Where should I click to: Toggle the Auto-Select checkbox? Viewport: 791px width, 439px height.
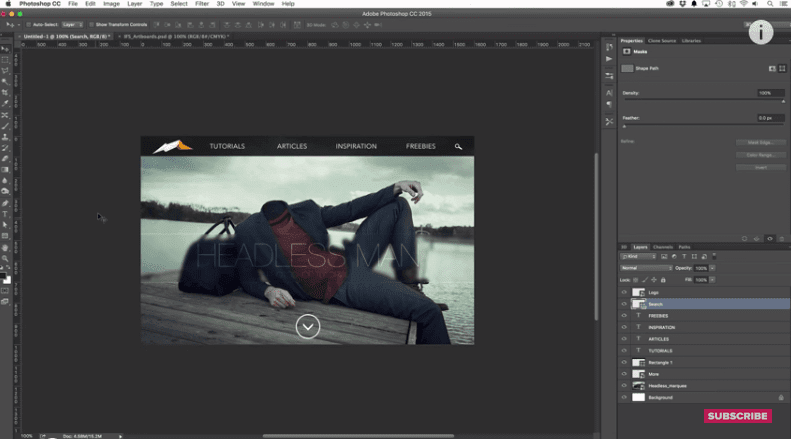[x=29, y=25]
